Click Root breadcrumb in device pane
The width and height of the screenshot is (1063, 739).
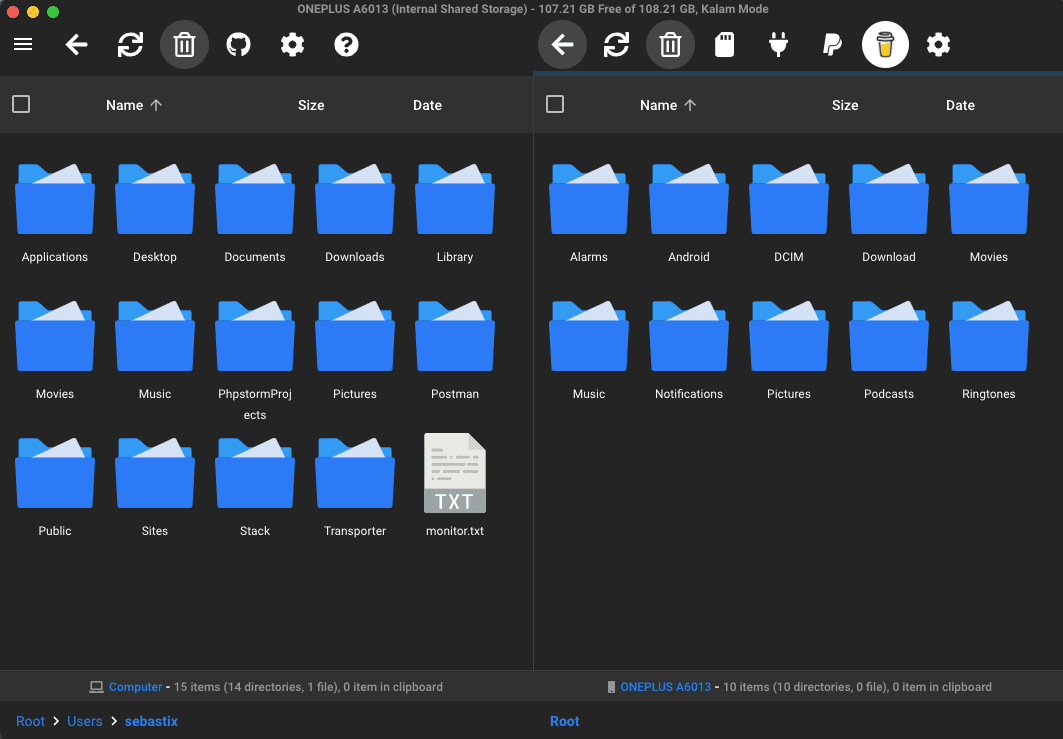(565, 721)
